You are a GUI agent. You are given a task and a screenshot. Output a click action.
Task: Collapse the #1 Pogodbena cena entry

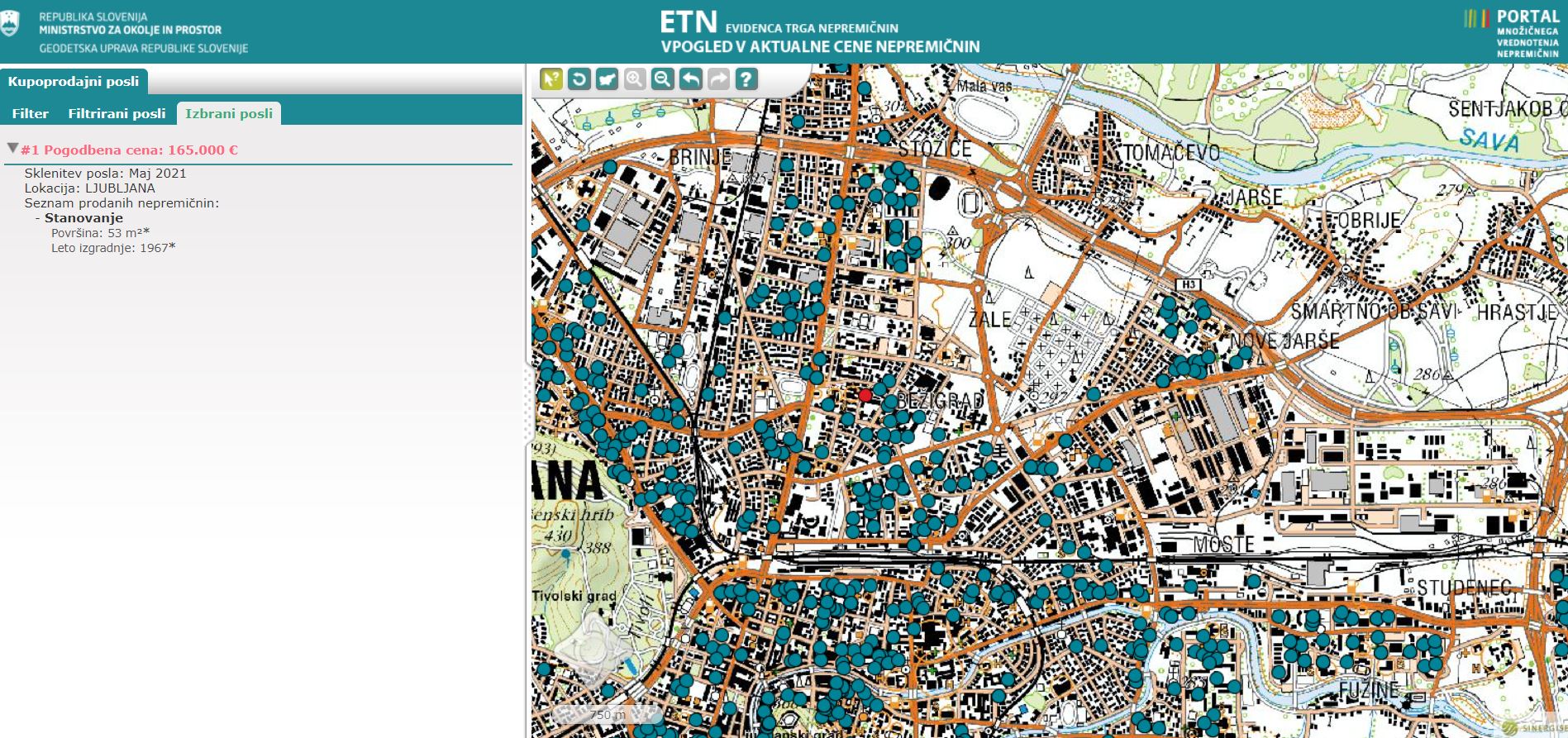pos(12,149)
